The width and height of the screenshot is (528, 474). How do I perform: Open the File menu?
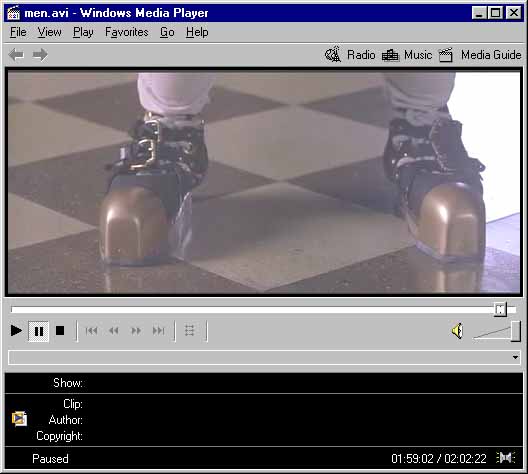18,32
